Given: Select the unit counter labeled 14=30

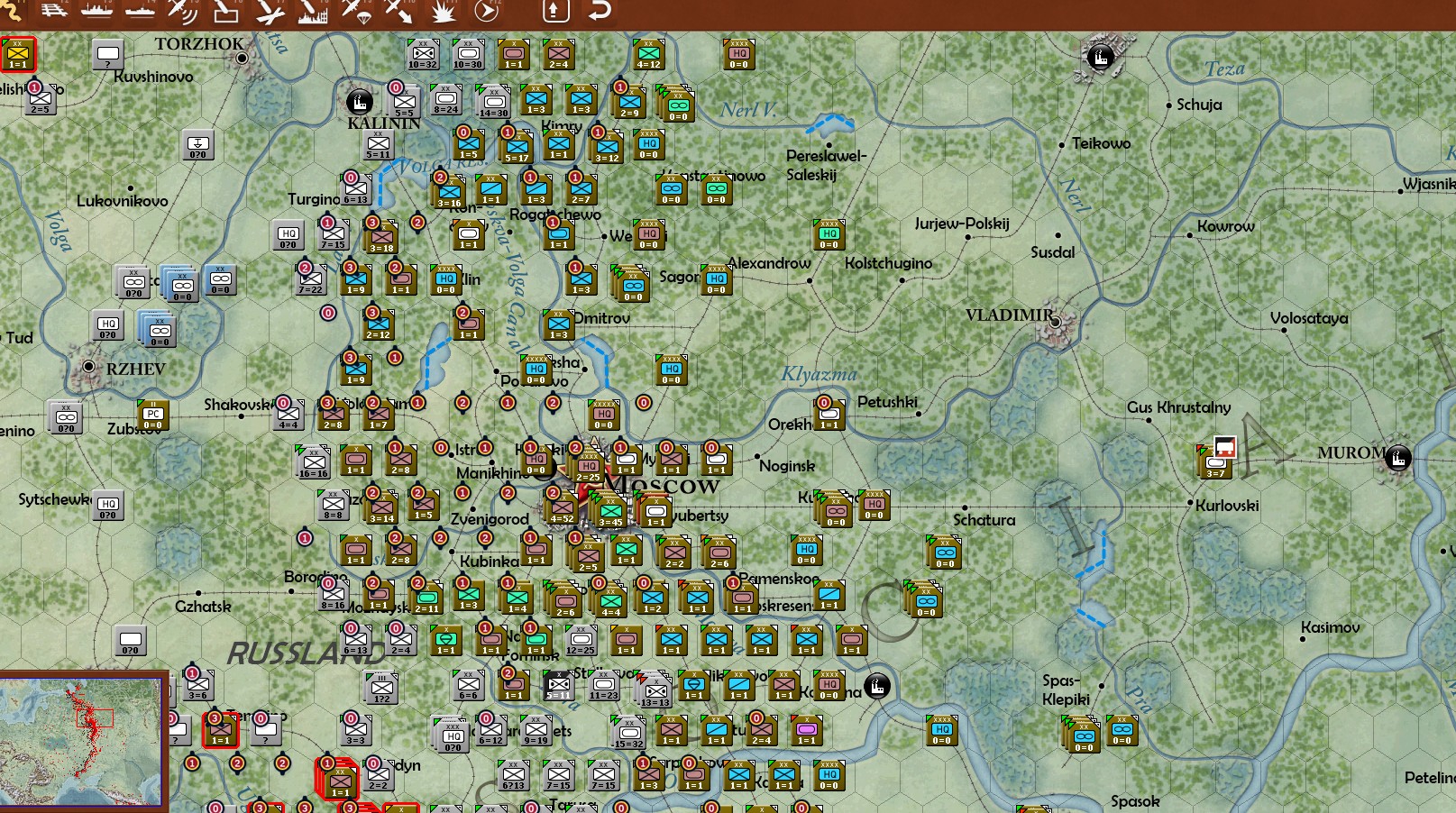Looking at the screenshot, I should coord(493,103).
